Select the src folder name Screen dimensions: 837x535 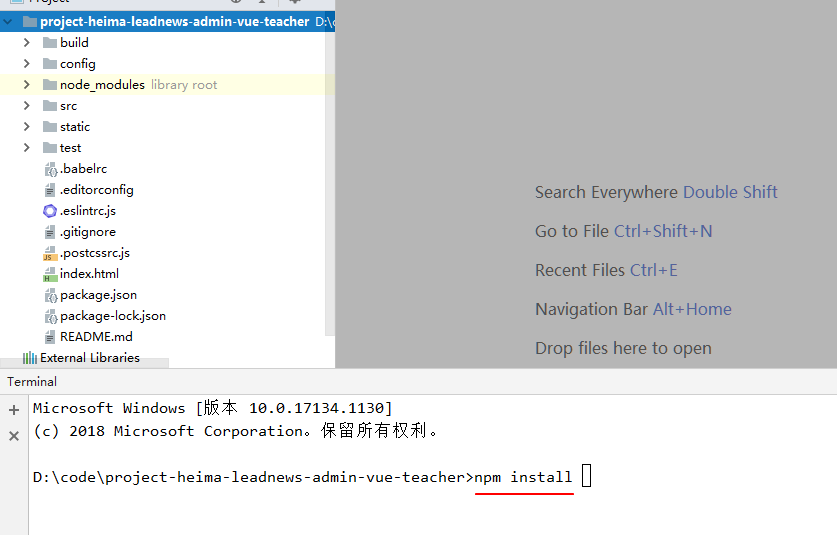pyautogui.click(x=68, y=106)
